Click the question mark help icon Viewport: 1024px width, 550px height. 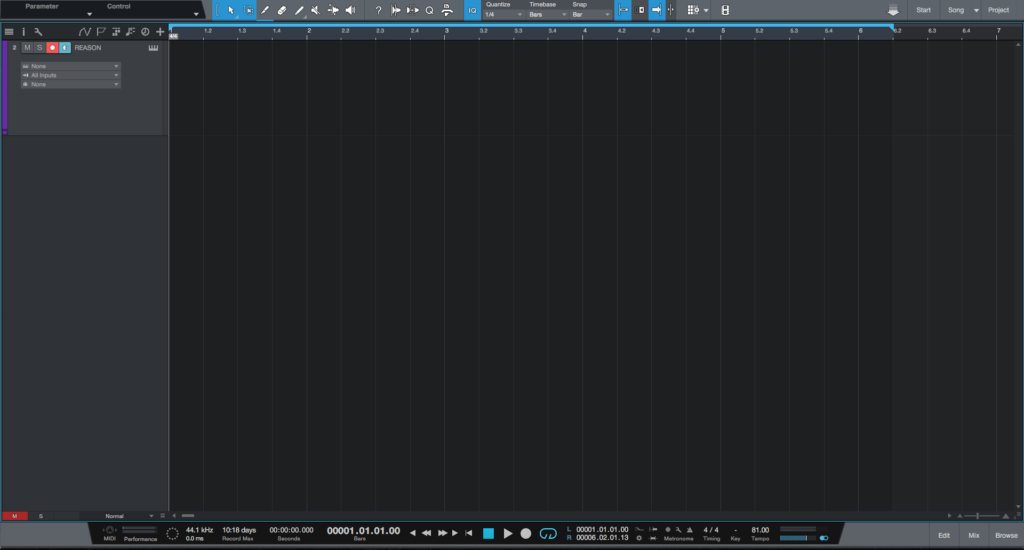pos(378,10)
